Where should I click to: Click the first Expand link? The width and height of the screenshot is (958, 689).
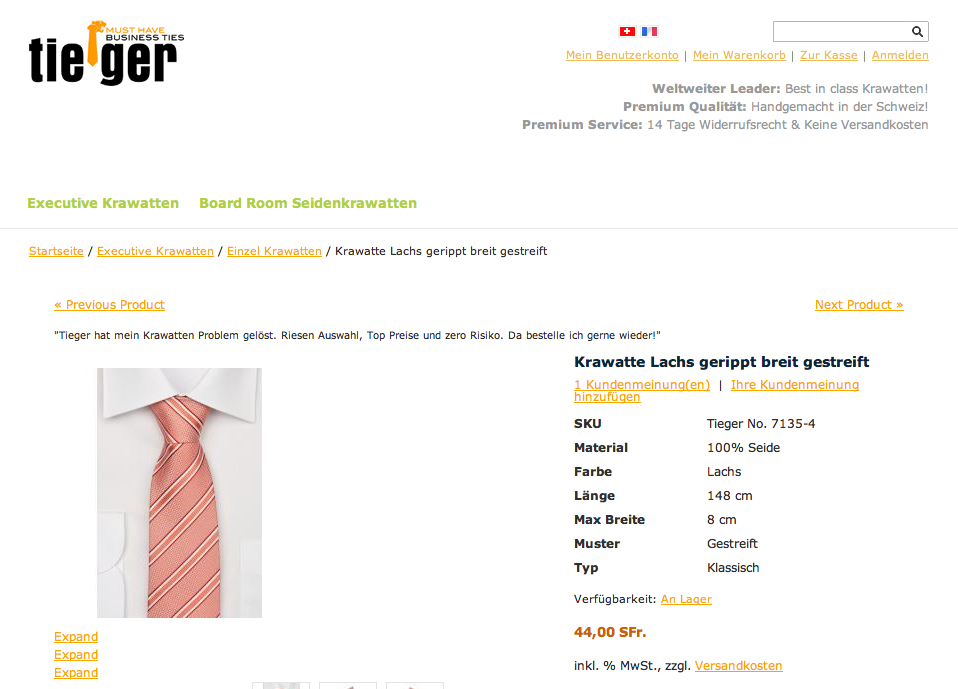coord(76,636)
